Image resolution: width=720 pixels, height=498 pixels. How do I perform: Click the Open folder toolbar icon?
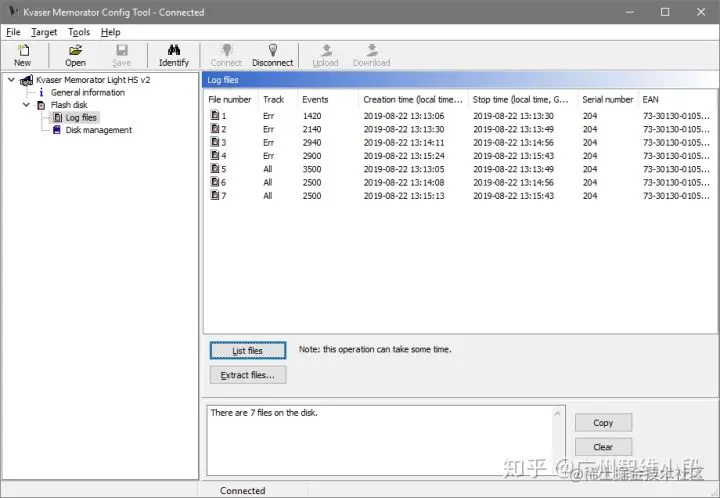[75, 50]
